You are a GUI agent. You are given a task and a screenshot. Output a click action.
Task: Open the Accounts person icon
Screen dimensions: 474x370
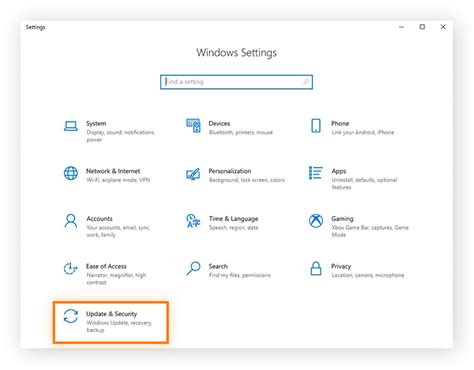71,221
